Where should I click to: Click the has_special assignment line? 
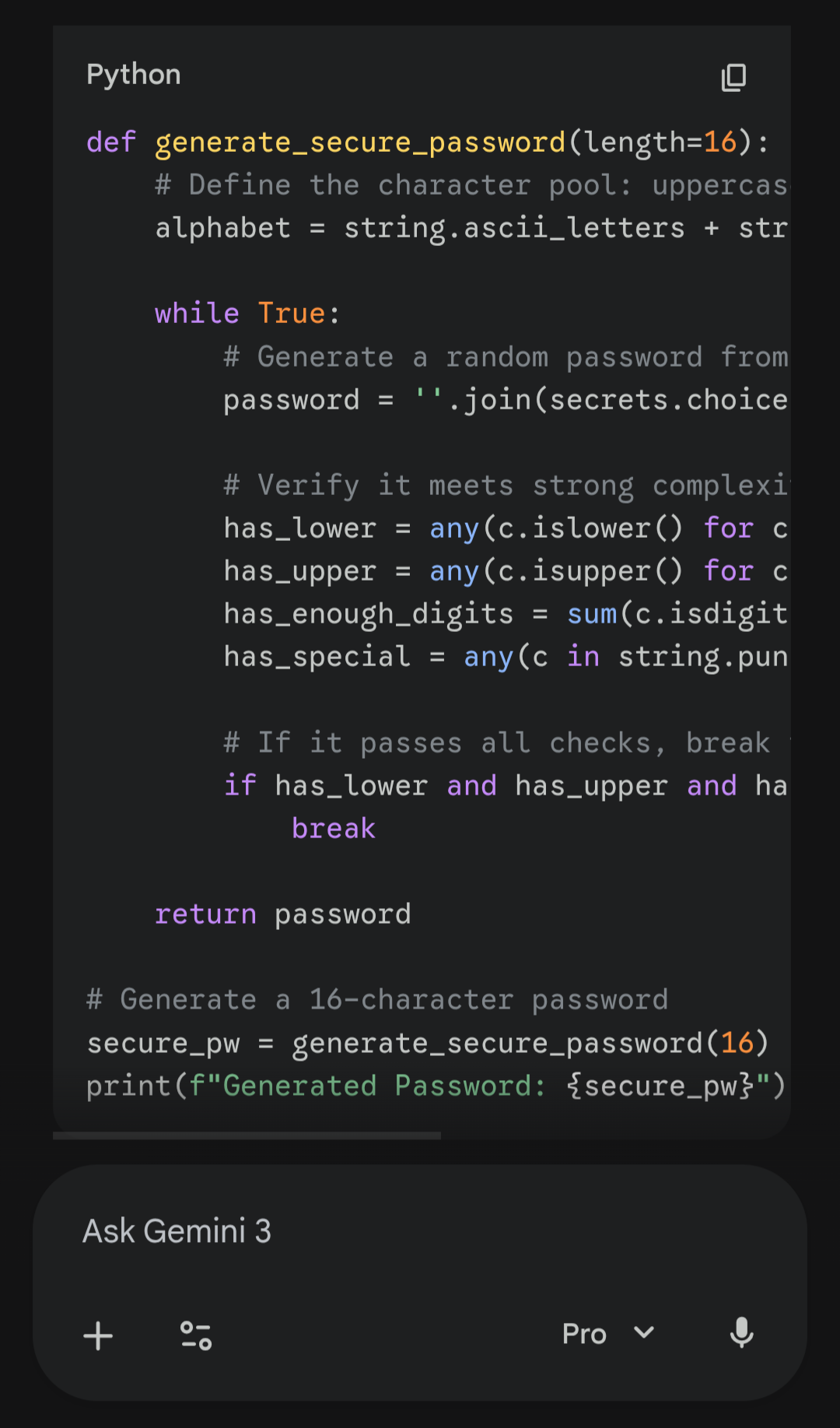(505, 657)
